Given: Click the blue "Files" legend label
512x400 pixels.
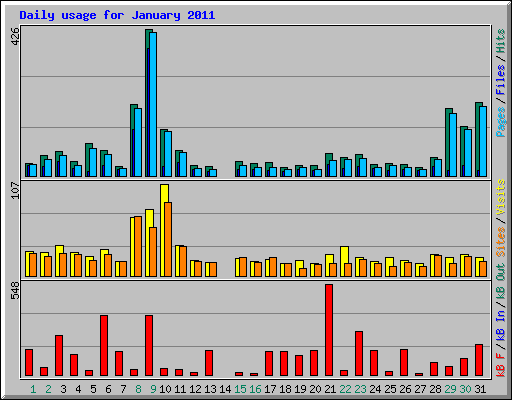Looking at the screenshot, I should (501, 80).
